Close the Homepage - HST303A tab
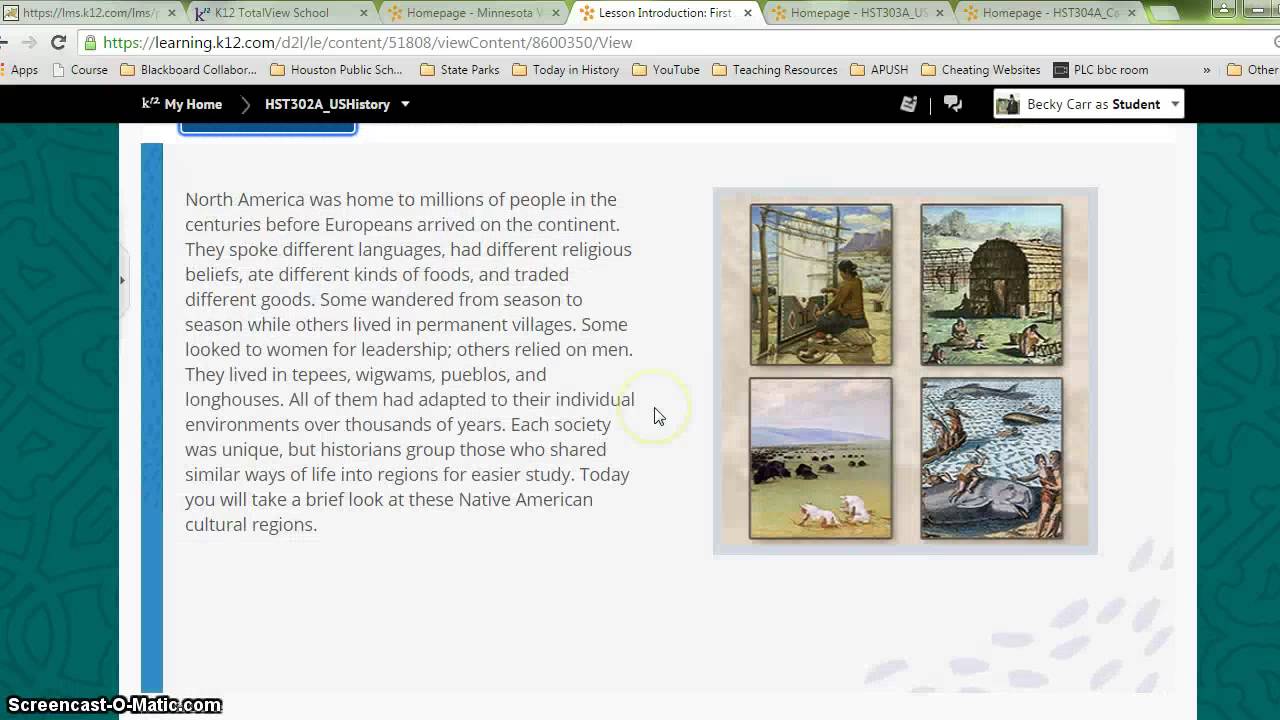Viewport: 1280px width, 720px height. [940, 14]
